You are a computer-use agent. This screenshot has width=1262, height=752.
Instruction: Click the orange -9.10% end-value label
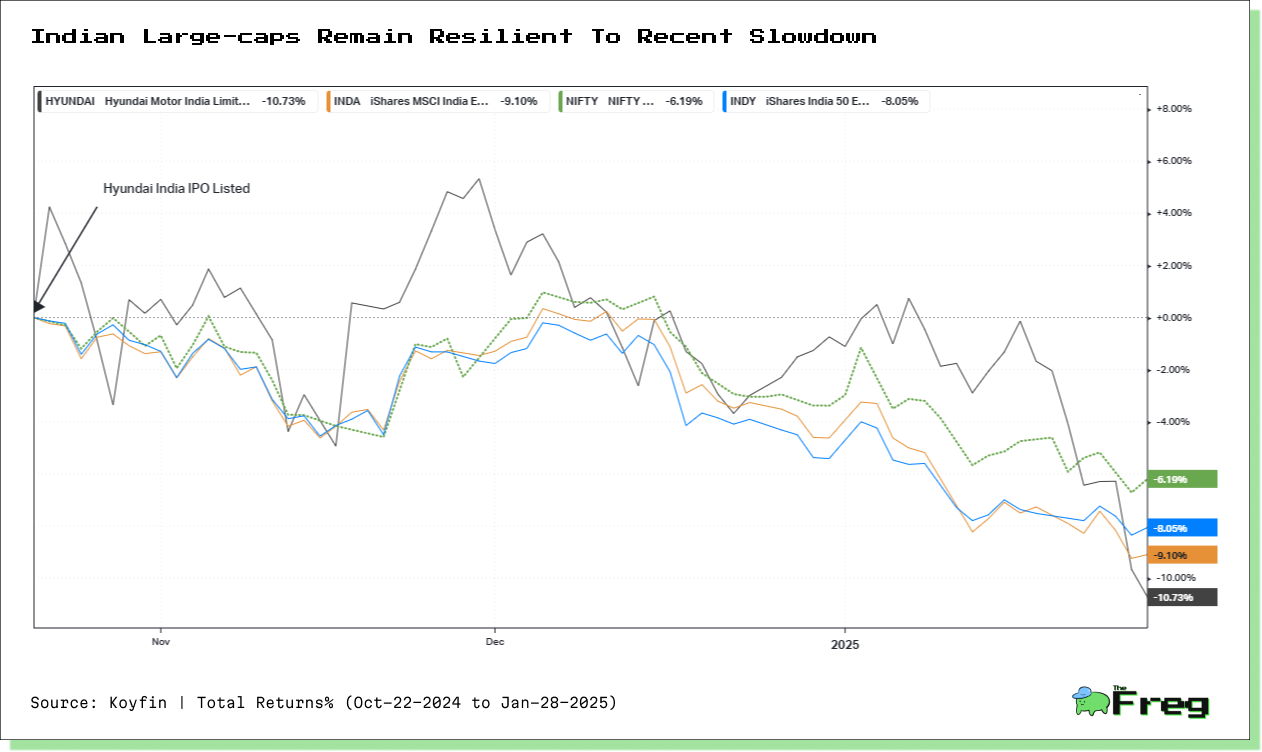(1183, 555)
